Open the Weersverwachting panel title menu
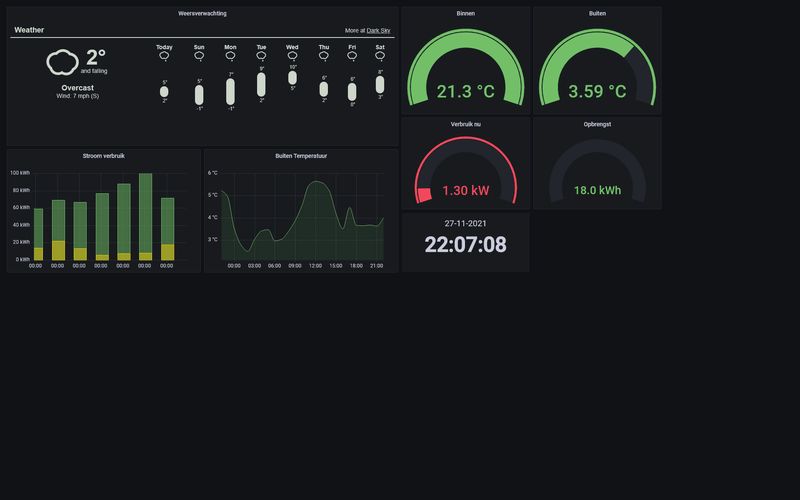800x500 pixels. coord(202,14)
